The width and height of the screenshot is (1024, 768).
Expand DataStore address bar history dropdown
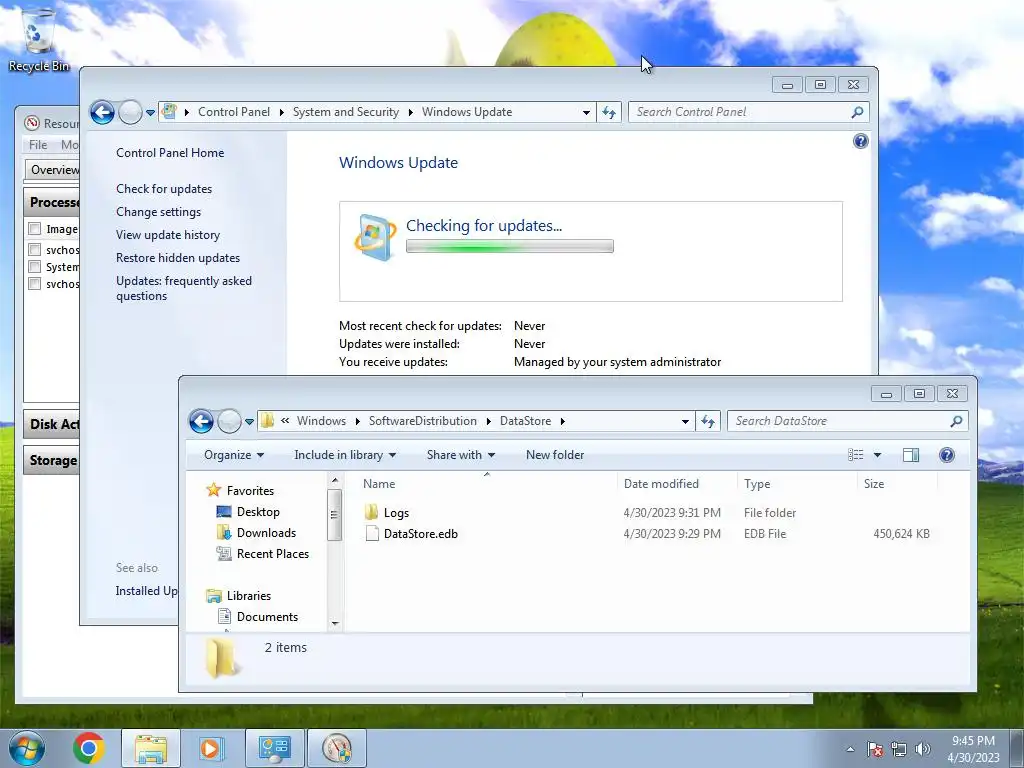click(685, 422)
